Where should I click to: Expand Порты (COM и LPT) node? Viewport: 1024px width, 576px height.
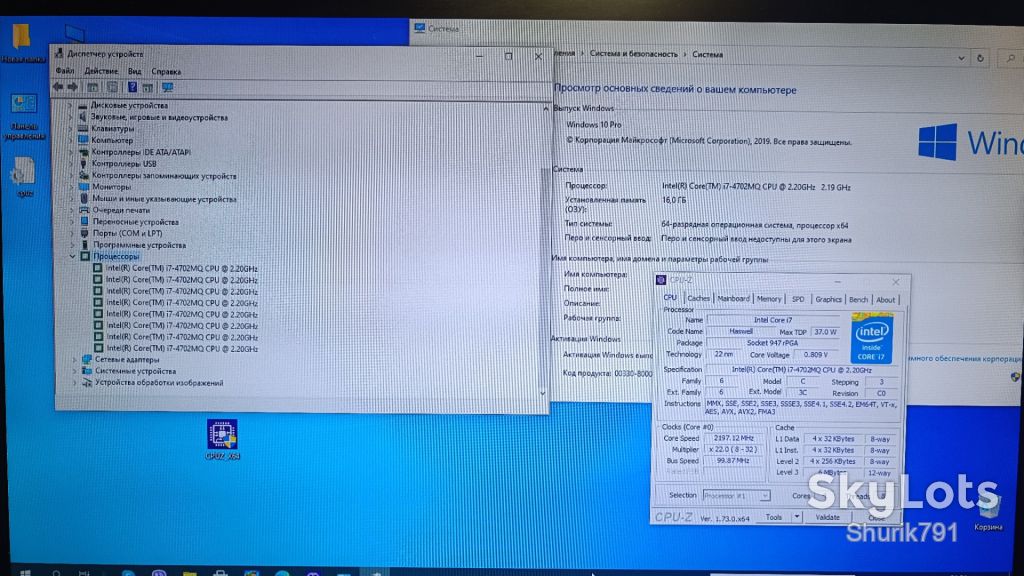pos(72,233)
